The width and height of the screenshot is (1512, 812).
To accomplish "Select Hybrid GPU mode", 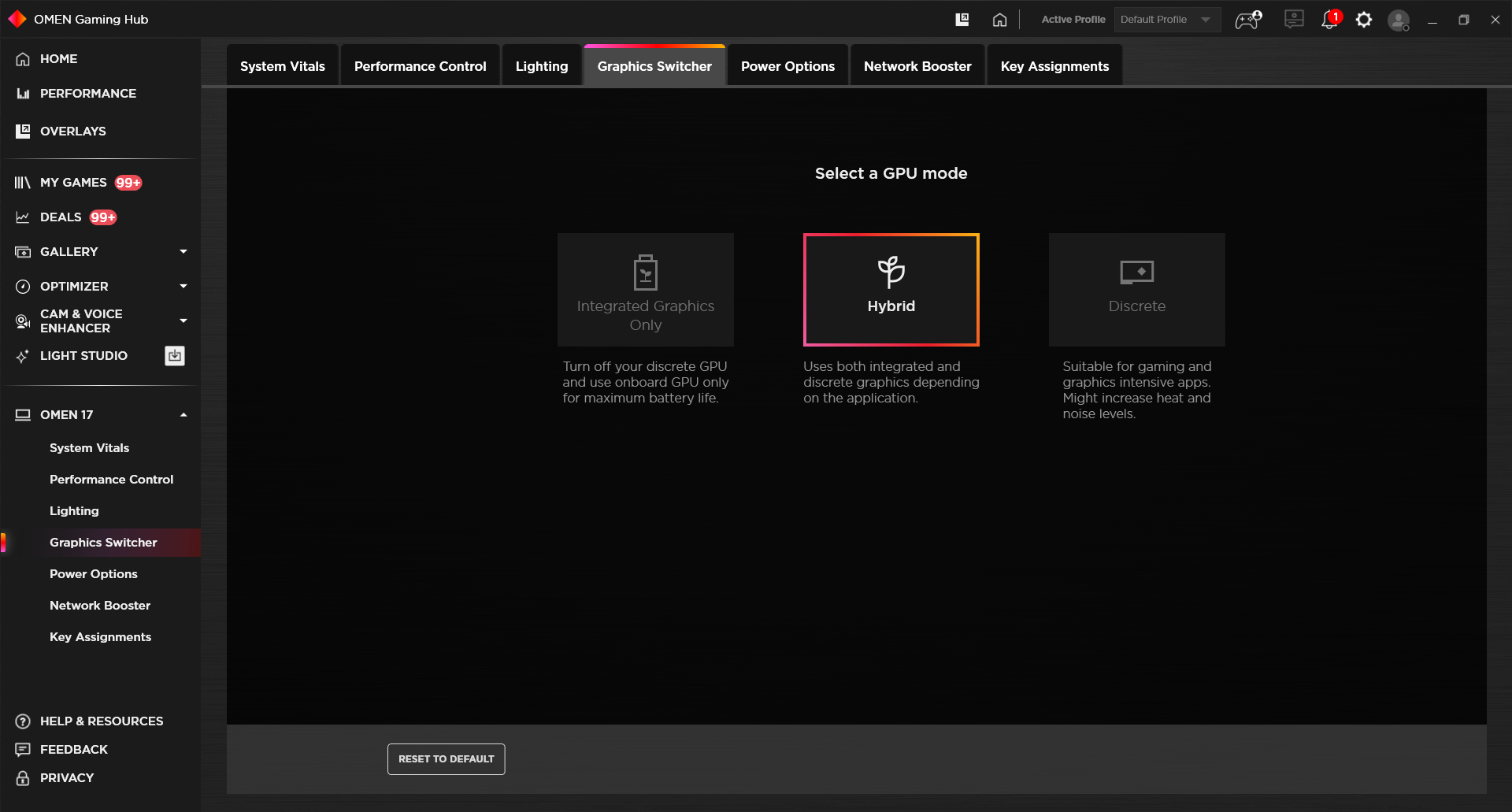I will pyautogui.click(x=891, y=290).
